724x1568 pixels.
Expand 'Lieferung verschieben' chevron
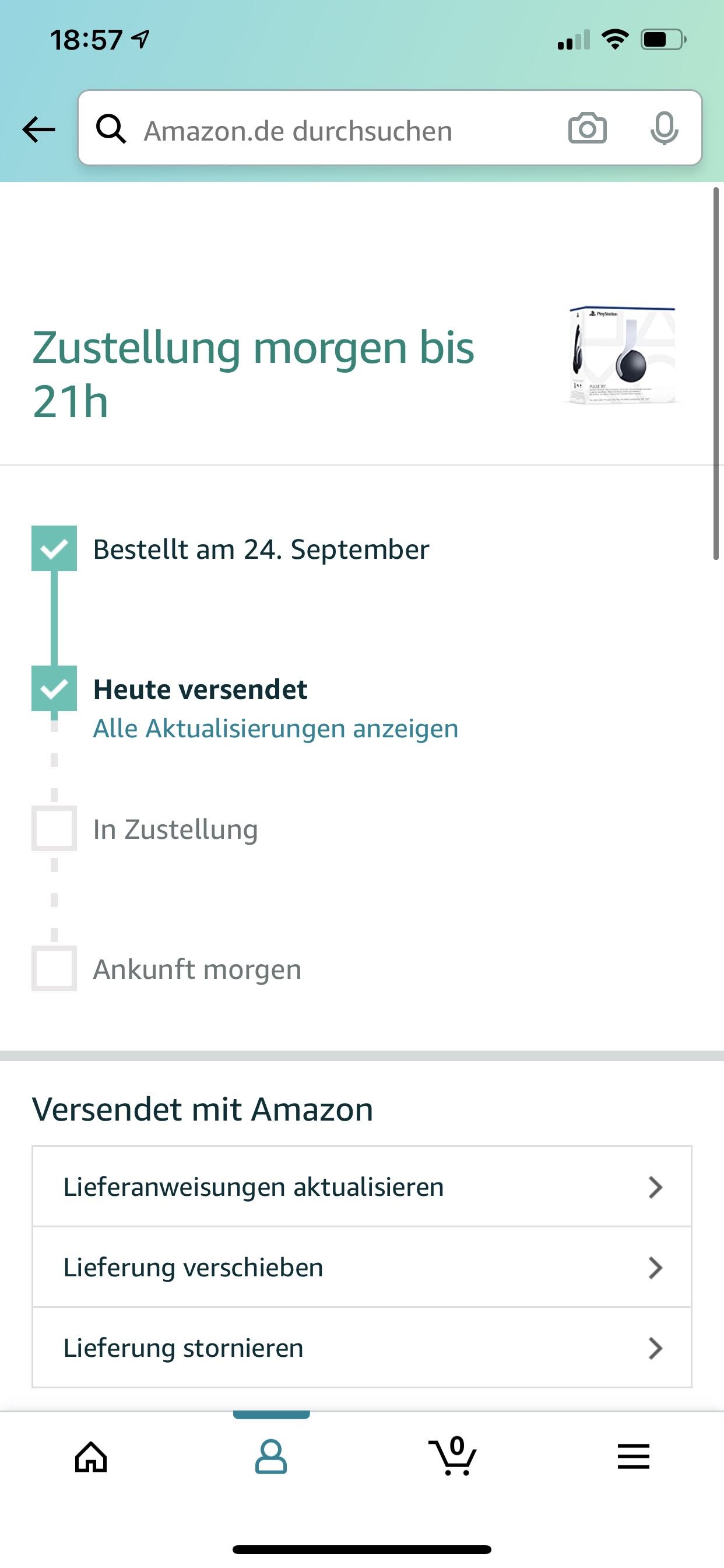655,1268
